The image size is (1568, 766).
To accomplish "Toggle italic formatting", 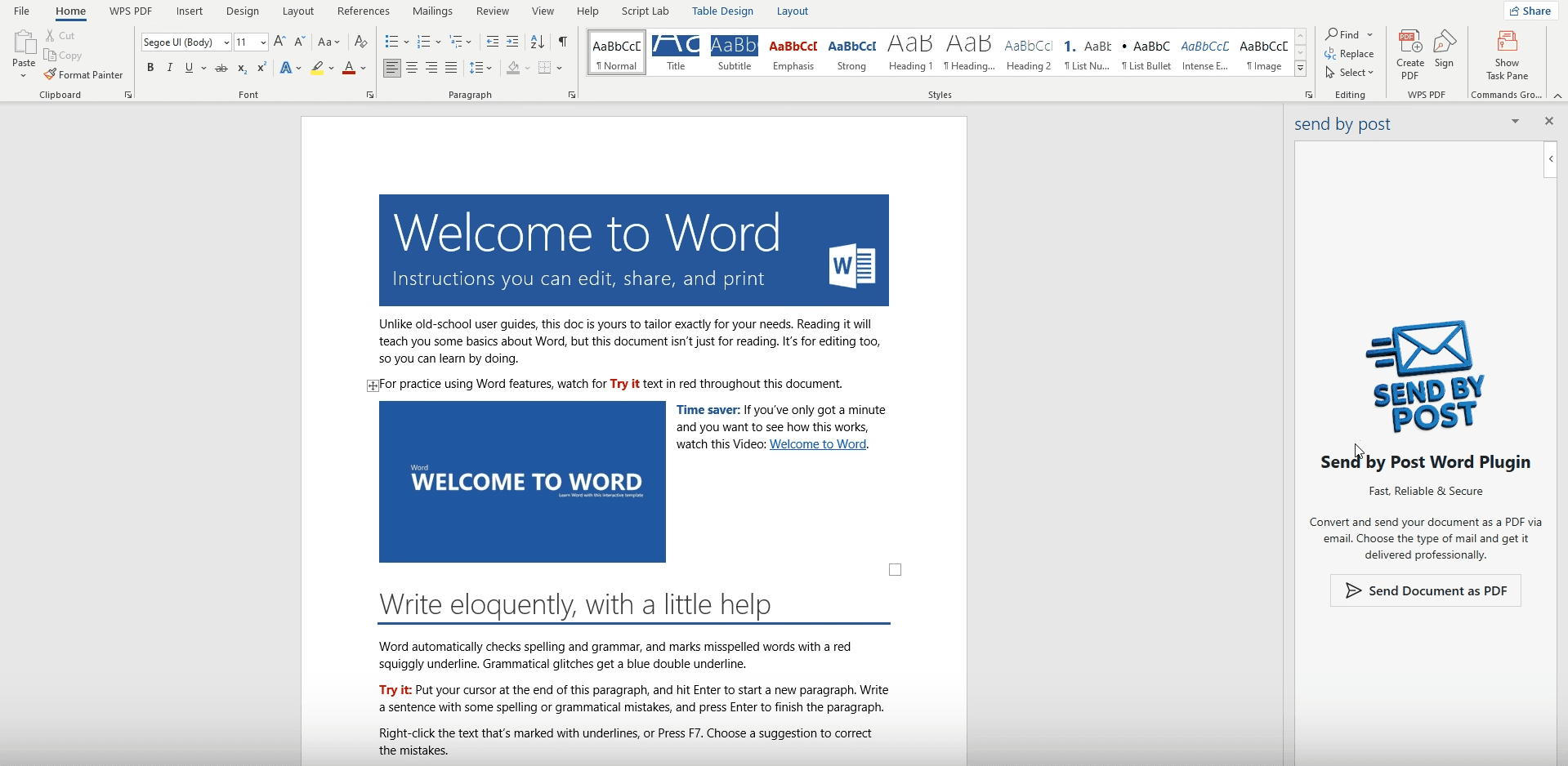I will click(170, 68).
